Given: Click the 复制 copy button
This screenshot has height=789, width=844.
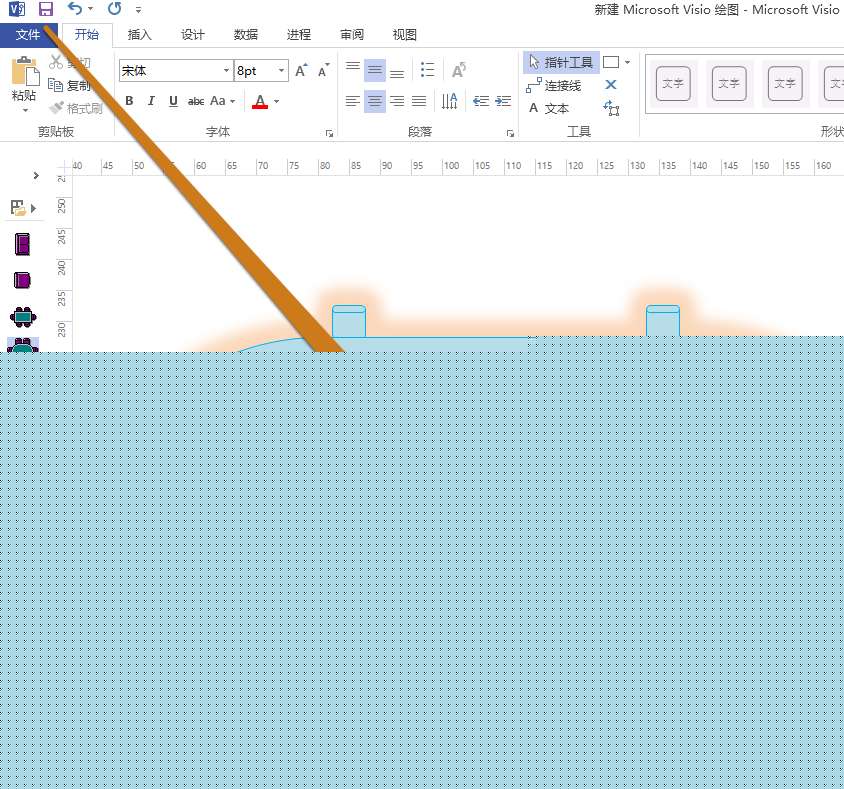Looking at the screenshot, I should coord(70,85).
